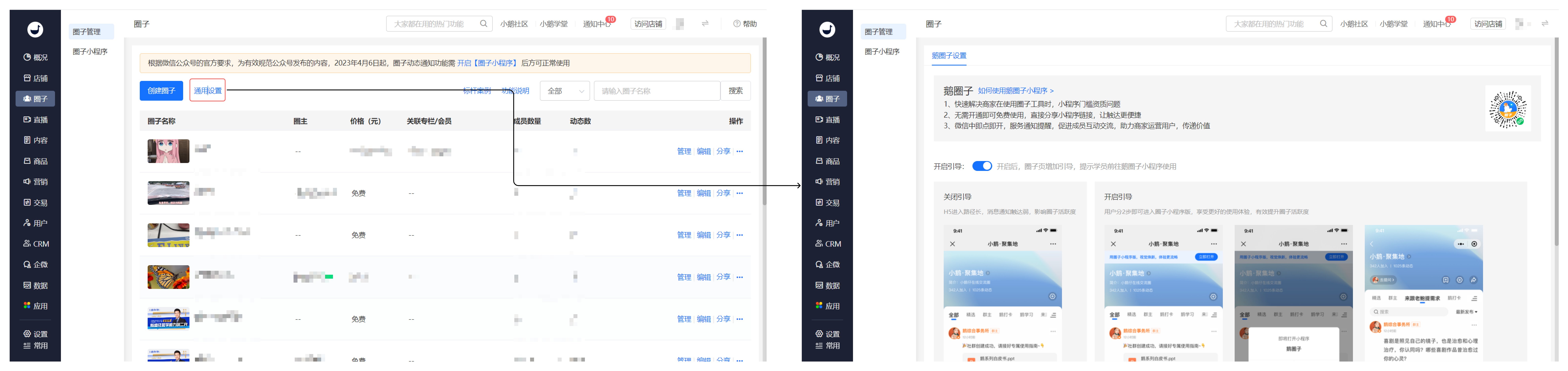Screen dimensions: 1568x371
Task: Focus the header search box in the 鹅圈子设置 window
Action: click(x=1279, y=24)
